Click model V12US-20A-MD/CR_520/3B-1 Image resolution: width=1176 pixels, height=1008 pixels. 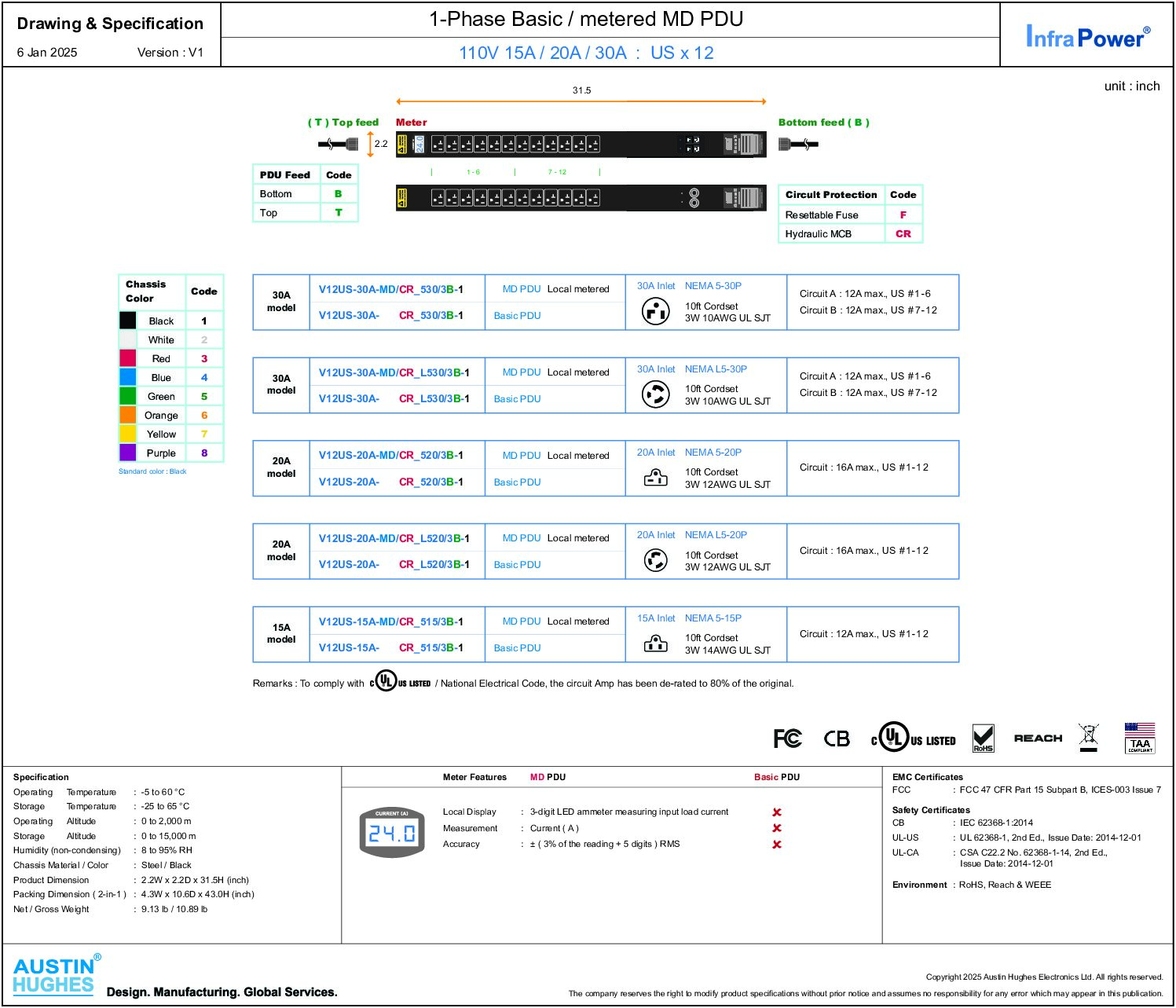tap(390, 455)
